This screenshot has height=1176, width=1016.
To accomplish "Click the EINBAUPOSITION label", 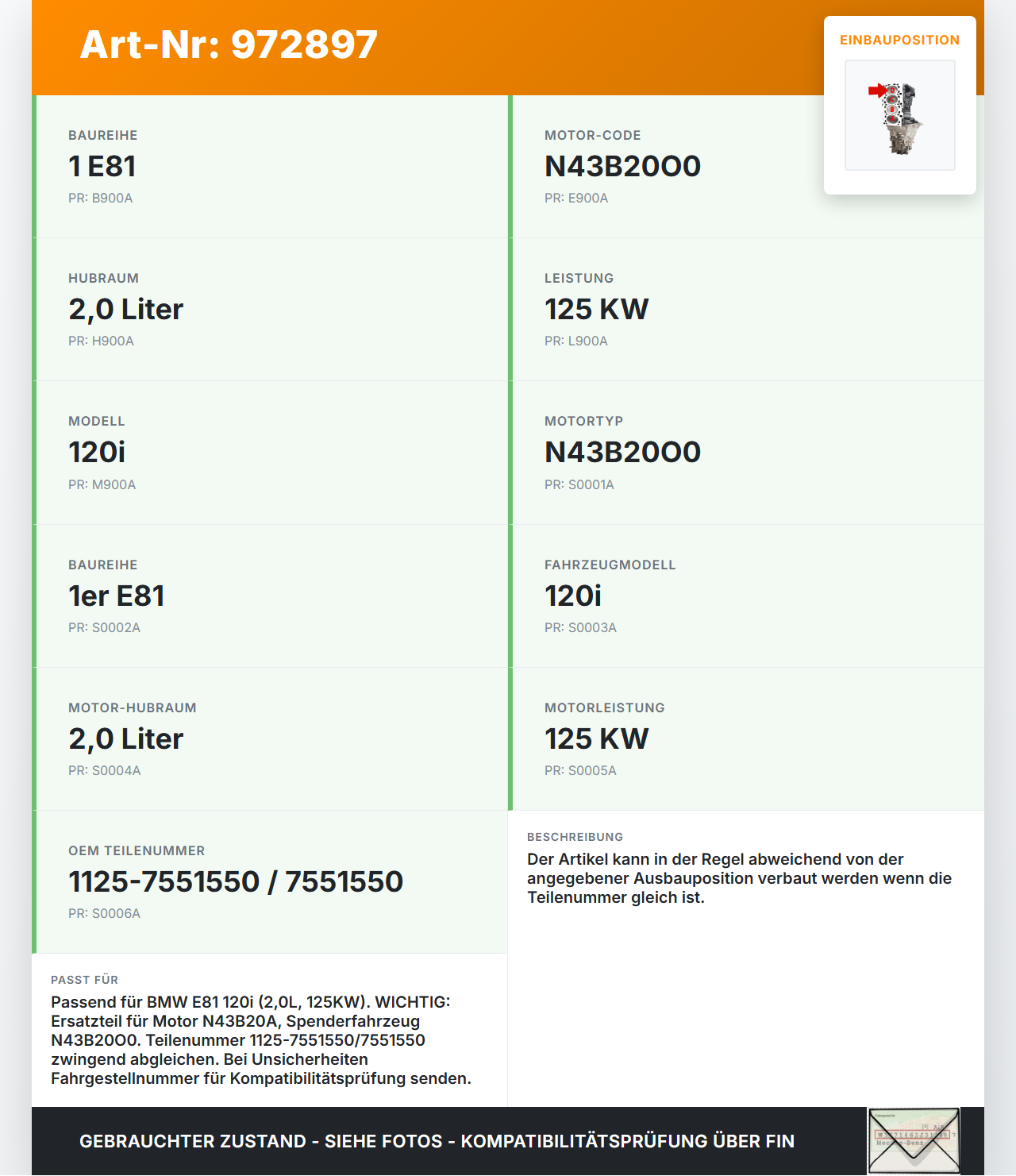I will click(x=899, y=40).
